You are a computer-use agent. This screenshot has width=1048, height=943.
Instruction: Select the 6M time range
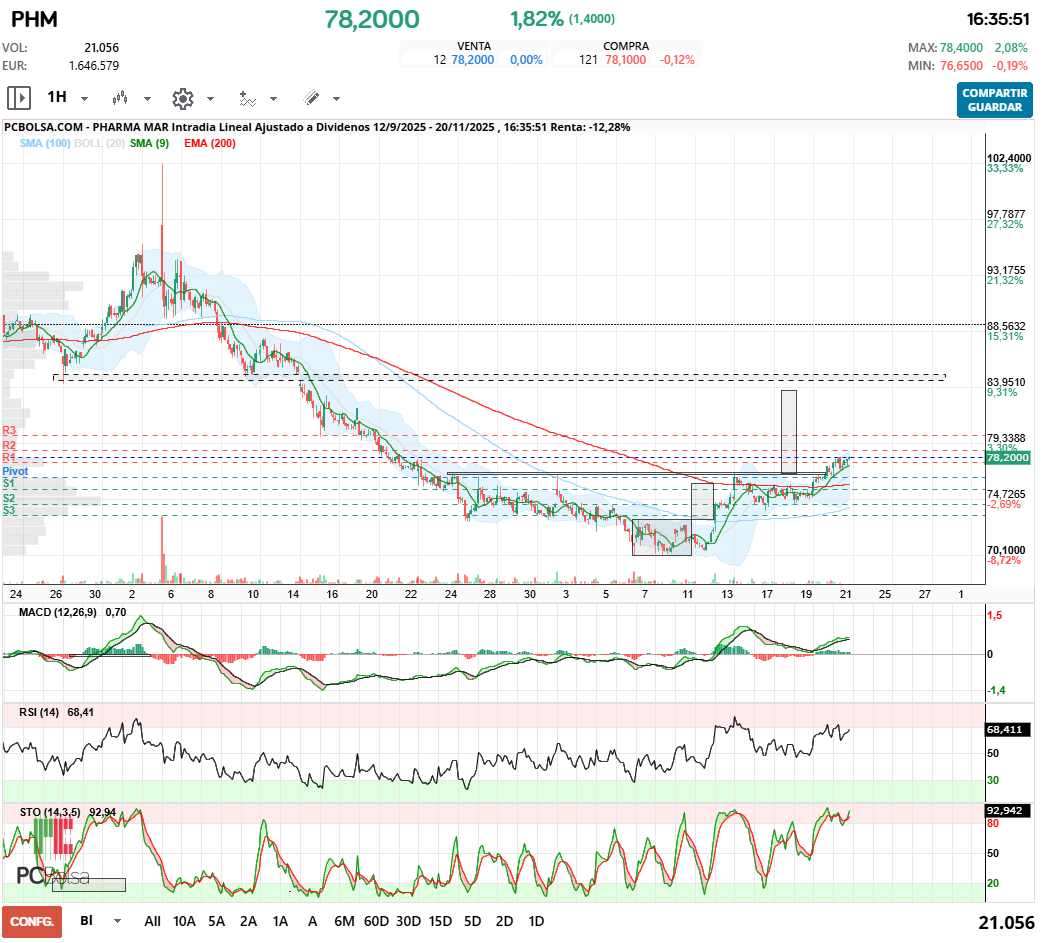pyautogui.click(x=344, y=921)
